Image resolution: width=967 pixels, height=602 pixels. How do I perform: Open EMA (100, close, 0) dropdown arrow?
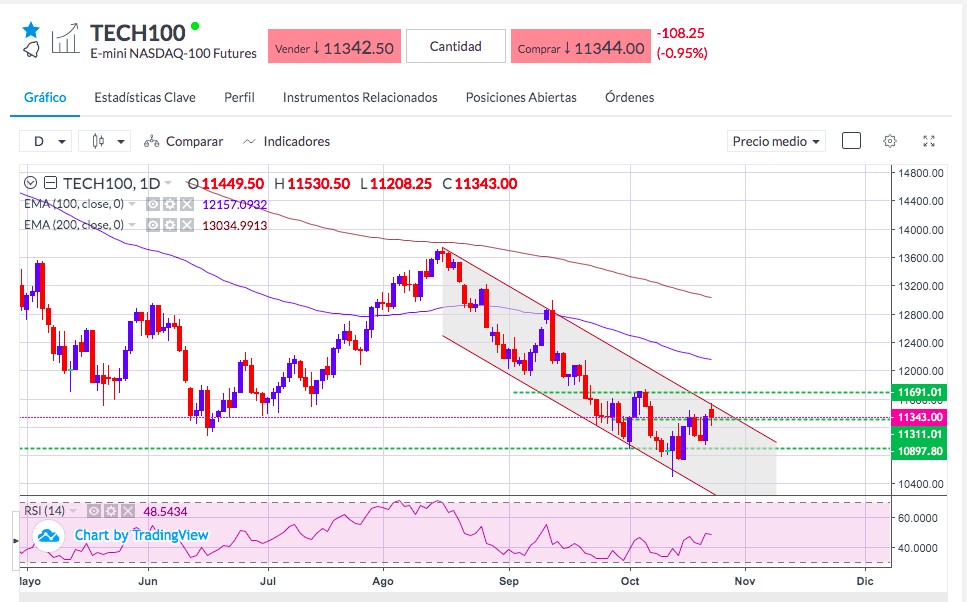(131, 204)
